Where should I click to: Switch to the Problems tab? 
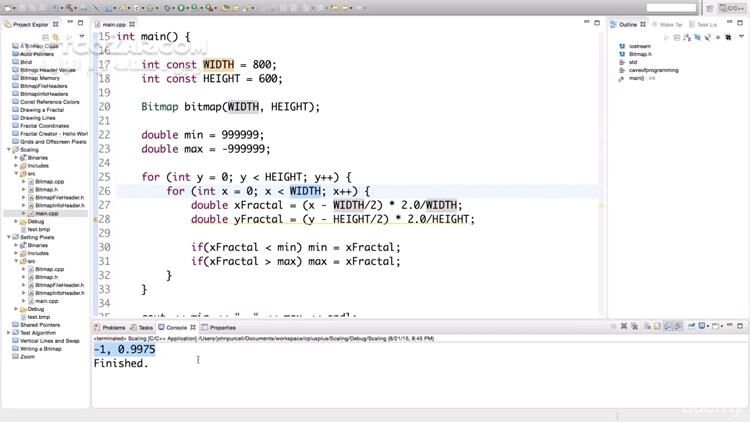coord(113,327)
